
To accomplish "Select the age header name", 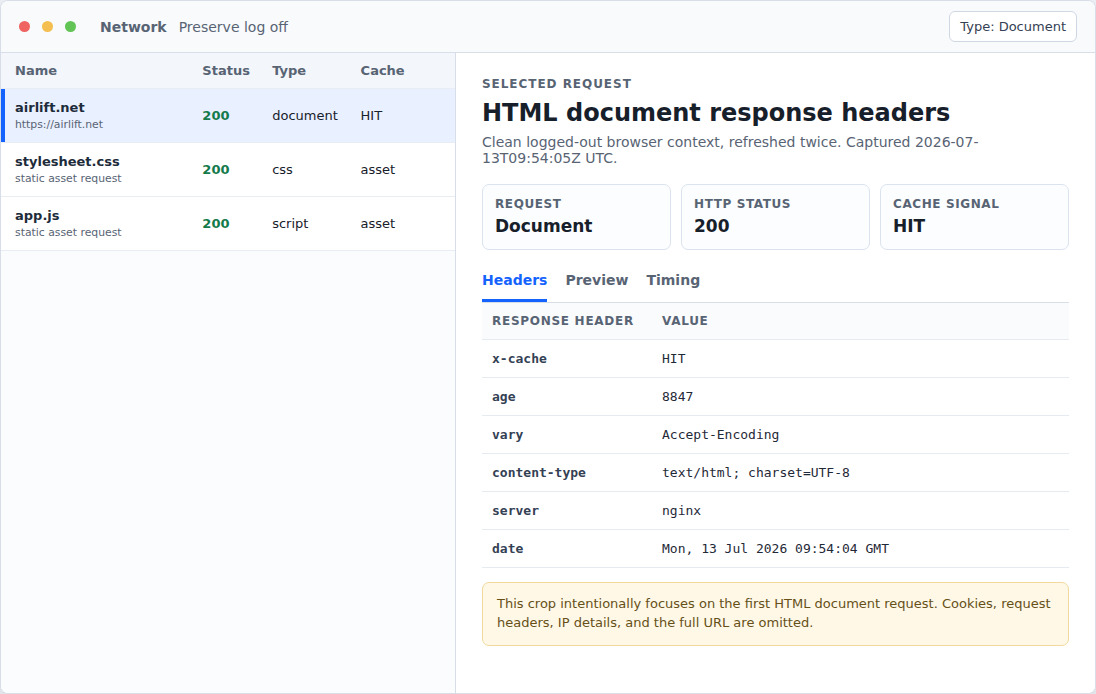I will coord(503,397).
